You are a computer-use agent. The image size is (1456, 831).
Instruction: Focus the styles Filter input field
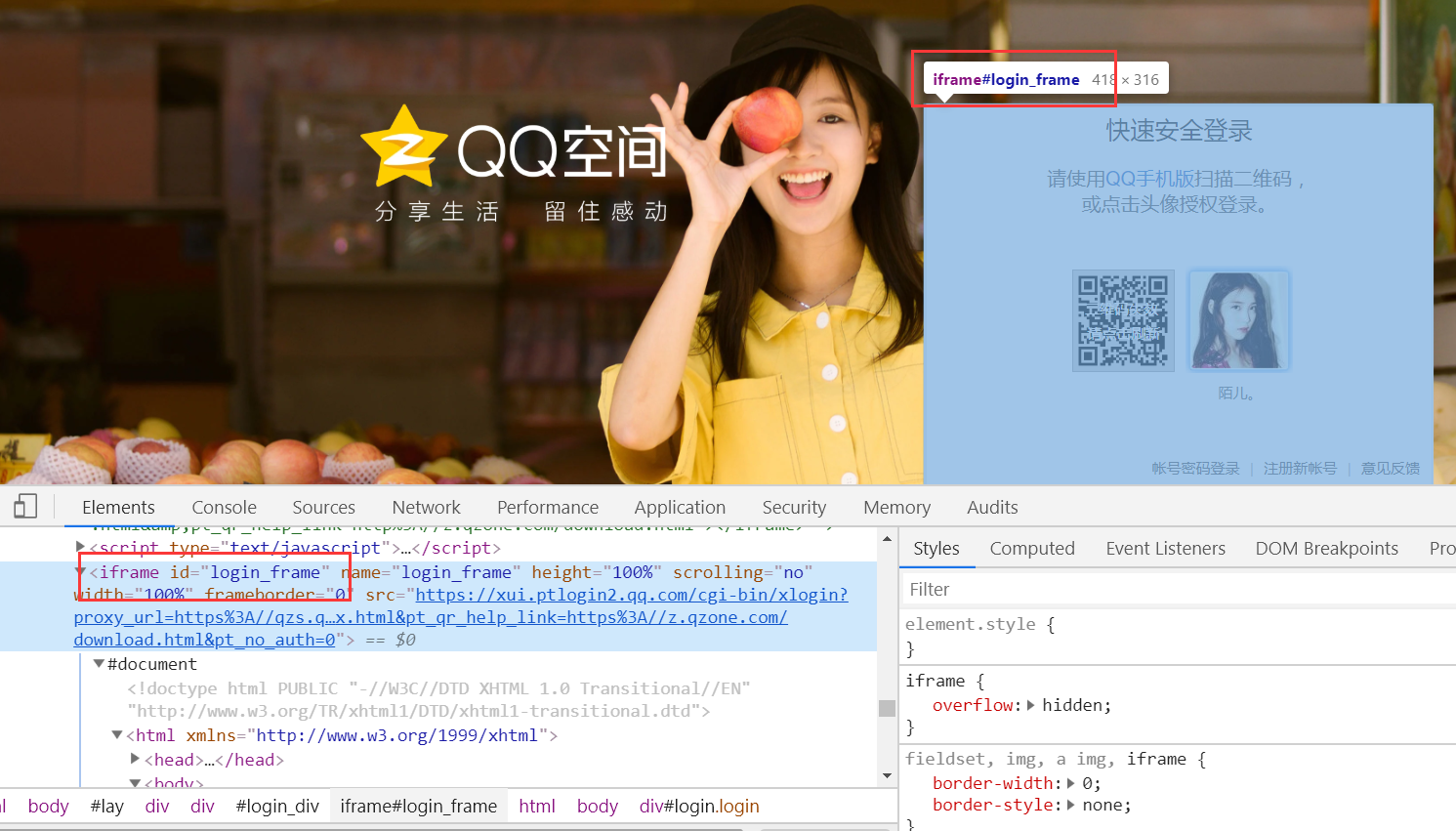1177,590
